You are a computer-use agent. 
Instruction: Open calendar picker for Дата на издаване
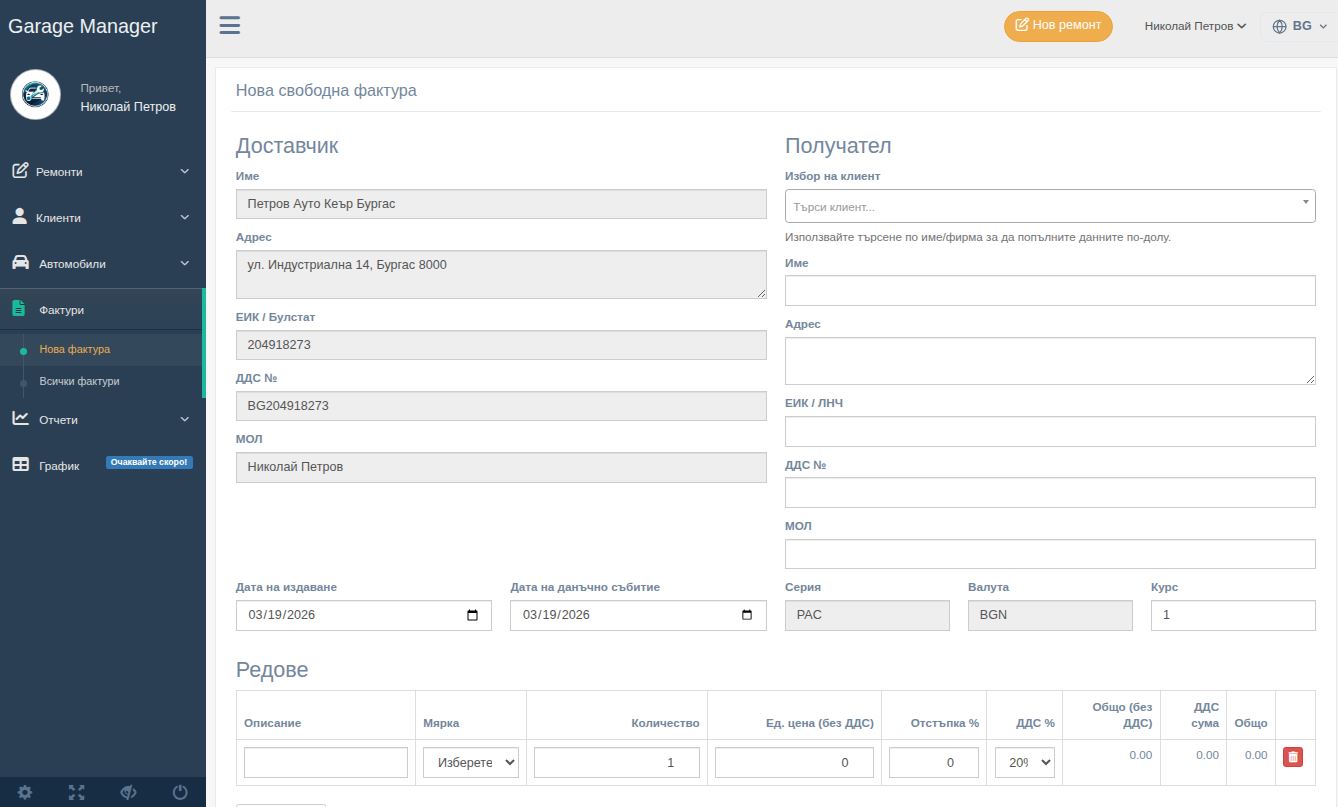[x=473, y=615]
